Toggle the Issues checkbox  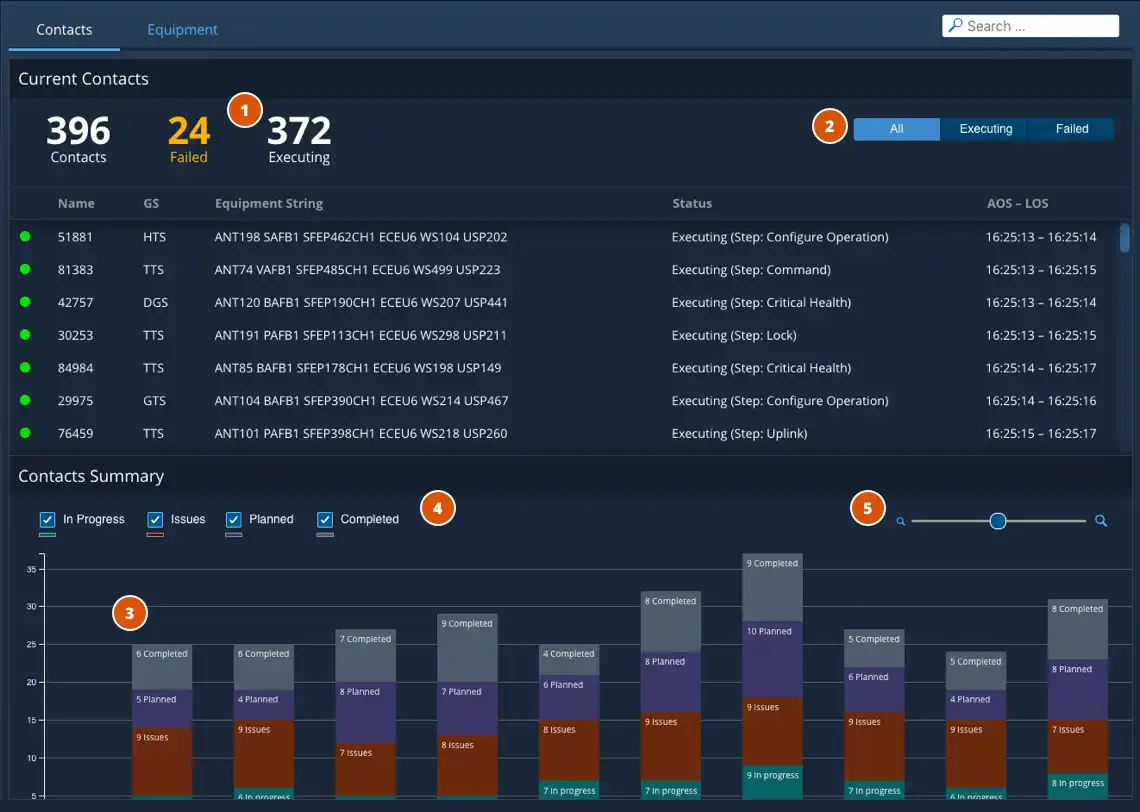pyautogui.click(x=155, y=520)
